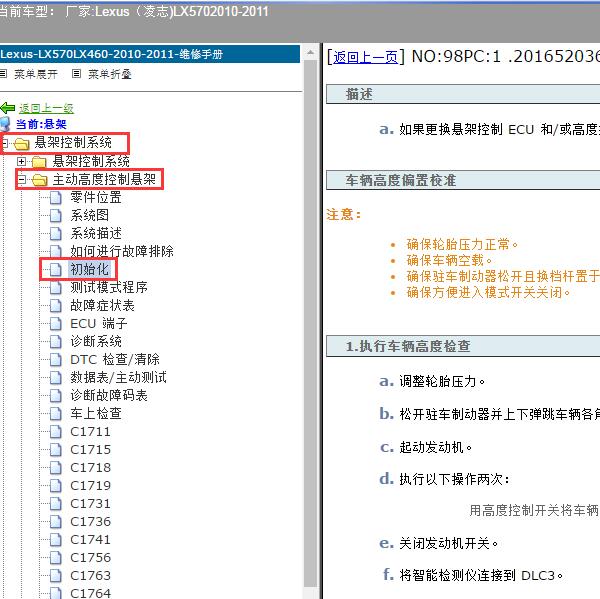Open the C1711 trouble code page
The image size is (600, 599).
[x=90, y=431]
